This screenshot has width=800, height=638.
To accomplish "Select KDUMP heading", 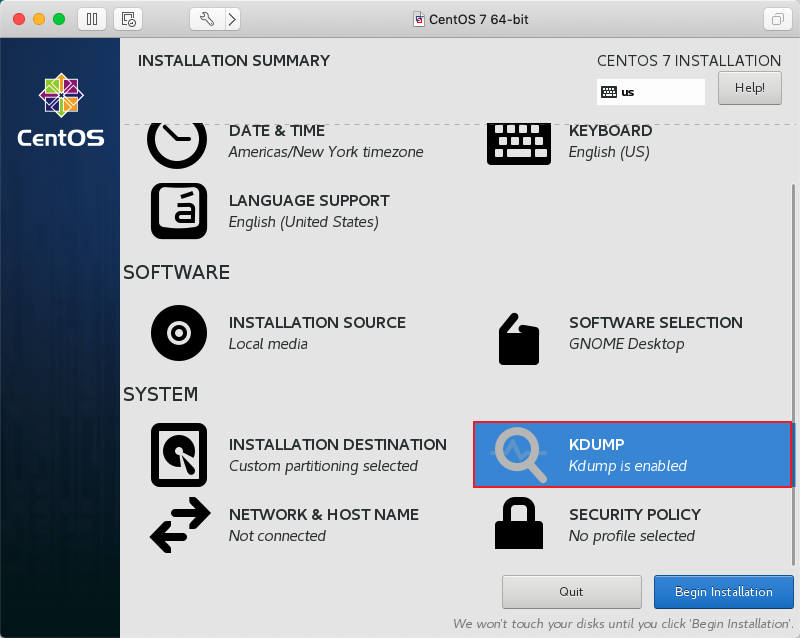I will coord(596,445).
